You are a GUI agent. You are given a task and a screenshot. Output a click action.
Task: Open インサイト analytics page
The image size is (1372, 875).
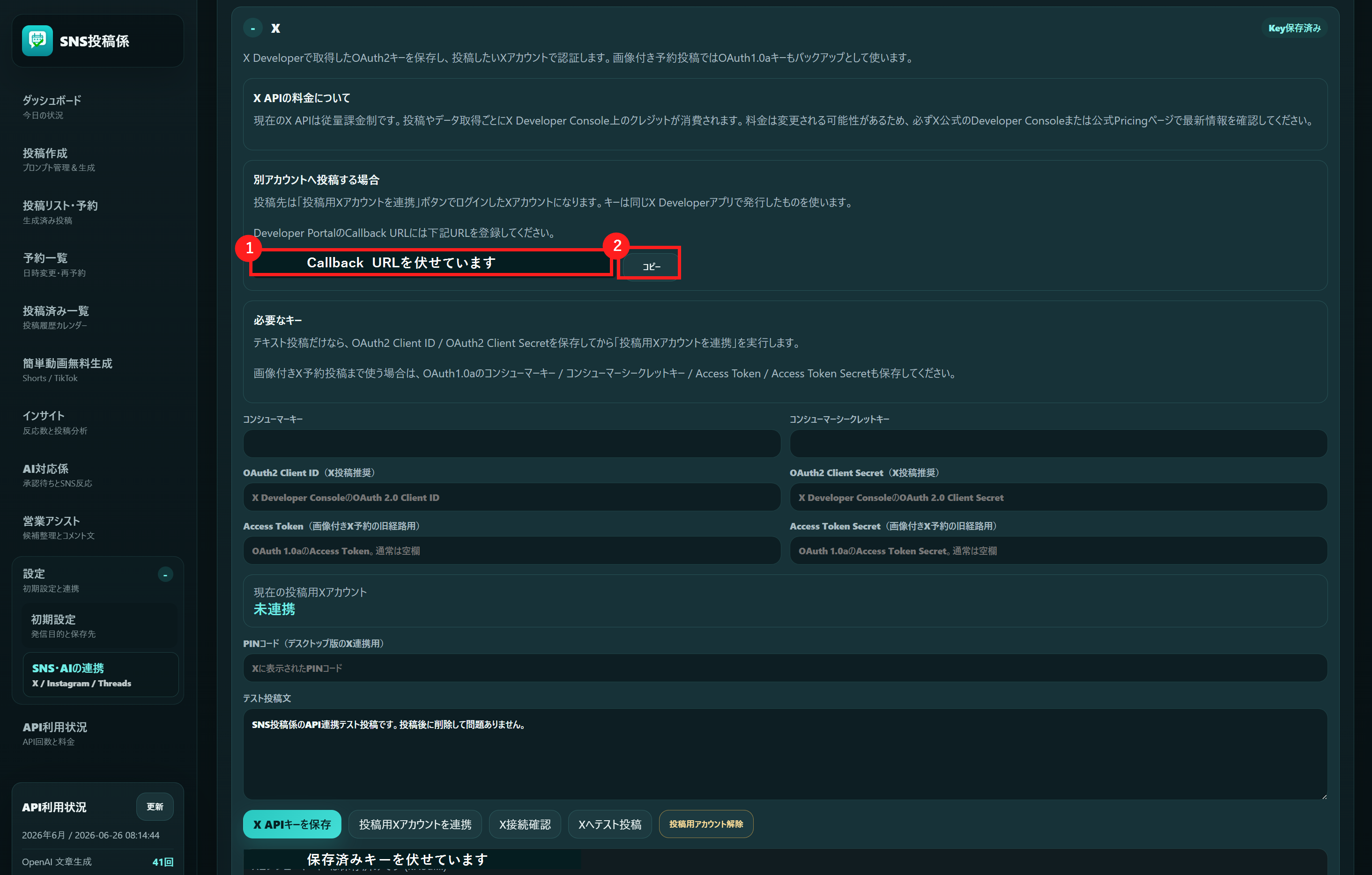[97, 422]
